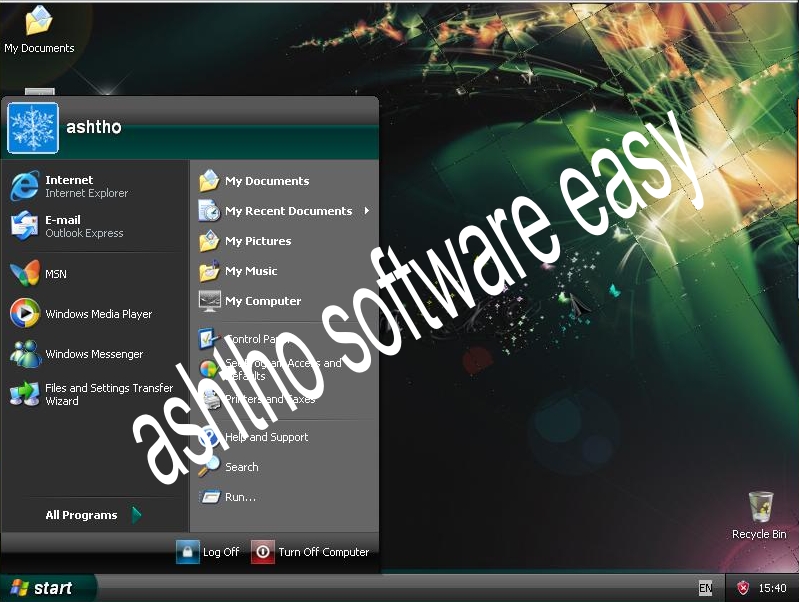Click the EN language indicator
Viewport: 799px width, 602px height.
pyautogui.click(x=705, y=588)
